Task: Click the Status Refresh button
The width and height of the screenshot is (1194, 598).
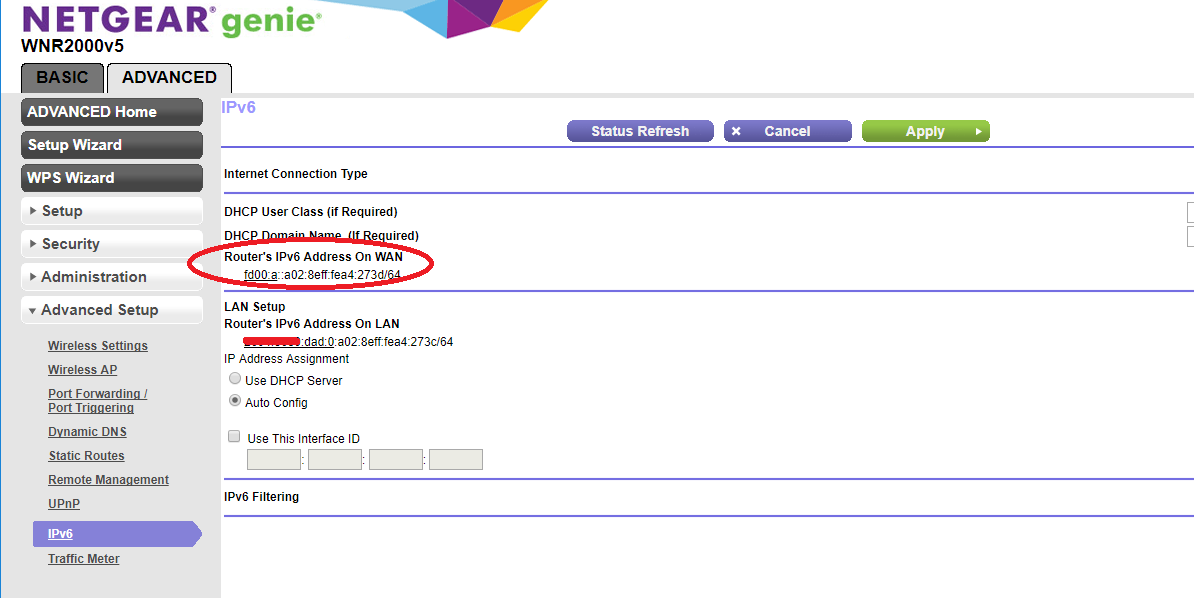Action: point(640,130)
